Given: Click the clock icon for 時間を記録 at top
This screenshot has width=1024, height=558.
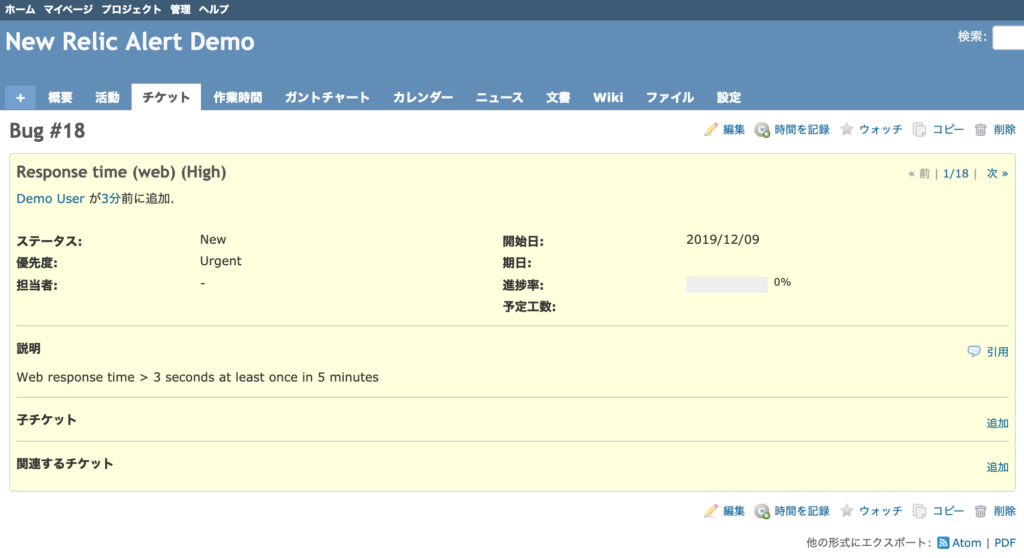Looking at the screenshot, I should pyautogui.click(x=762, y=130).
